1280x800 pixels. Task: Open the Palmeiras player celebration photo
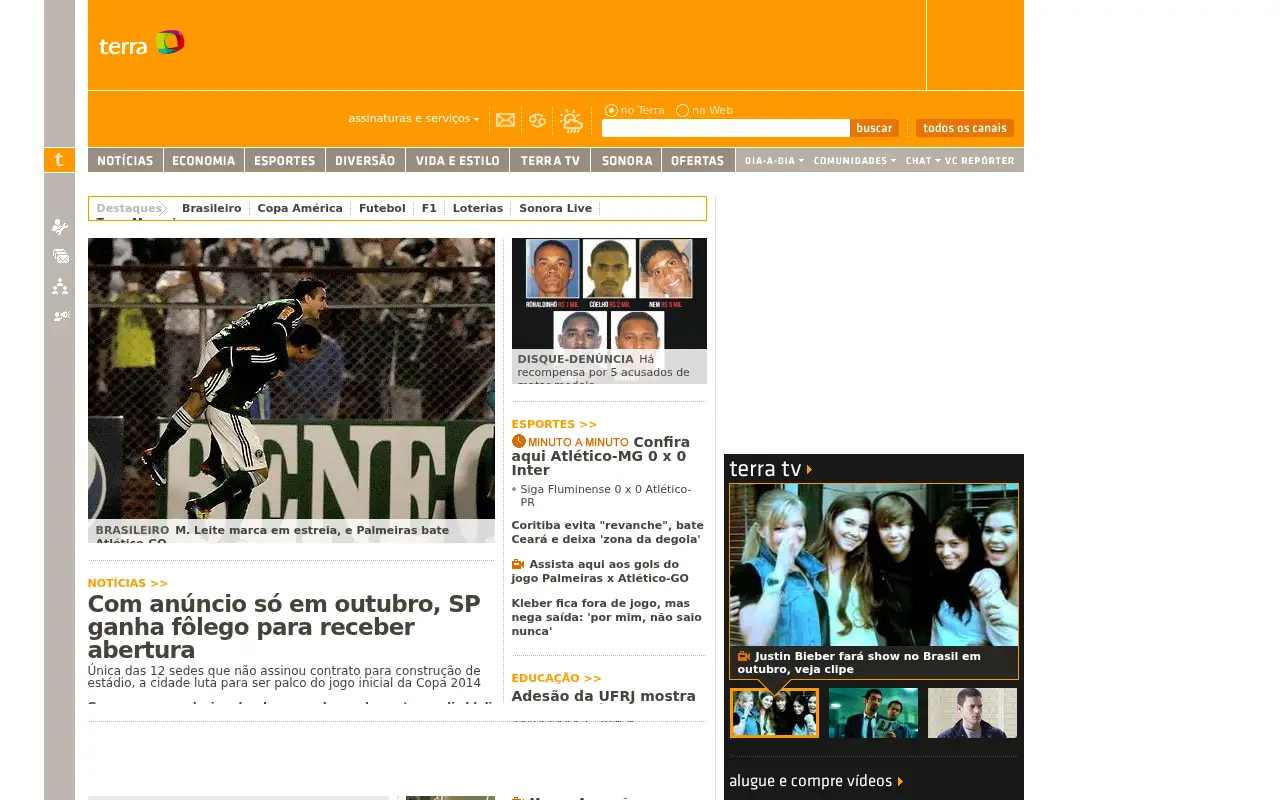pos(291,390)
